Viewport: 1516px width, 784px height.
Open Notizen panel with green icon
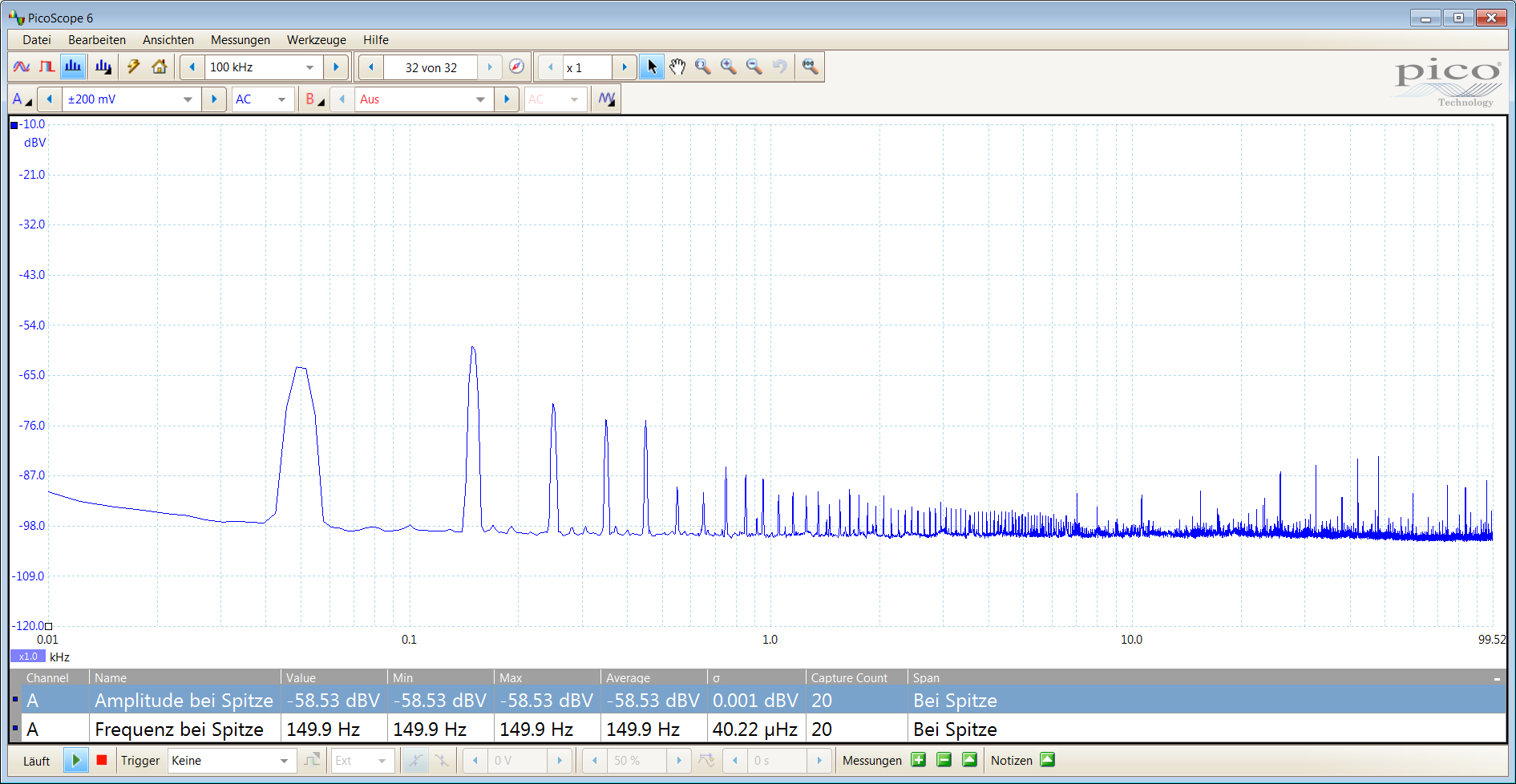[1047, 760]
